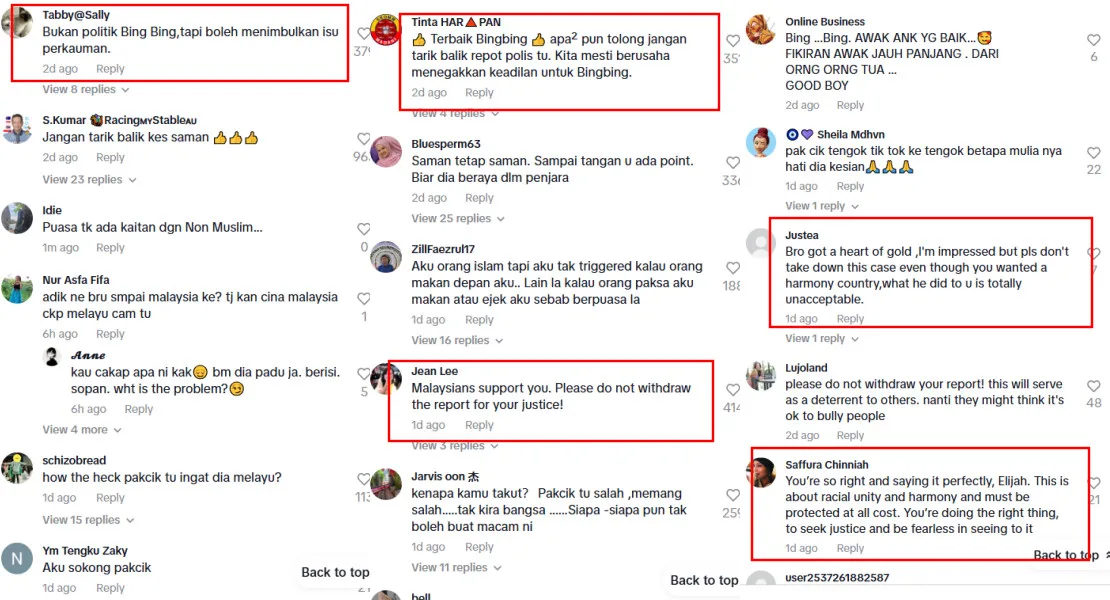Image resolution: width=1110 pixels, height=600 pixels.
Task: Tap the heart beside Sheila Mdhvn's comment
Action: point(1094,153)
